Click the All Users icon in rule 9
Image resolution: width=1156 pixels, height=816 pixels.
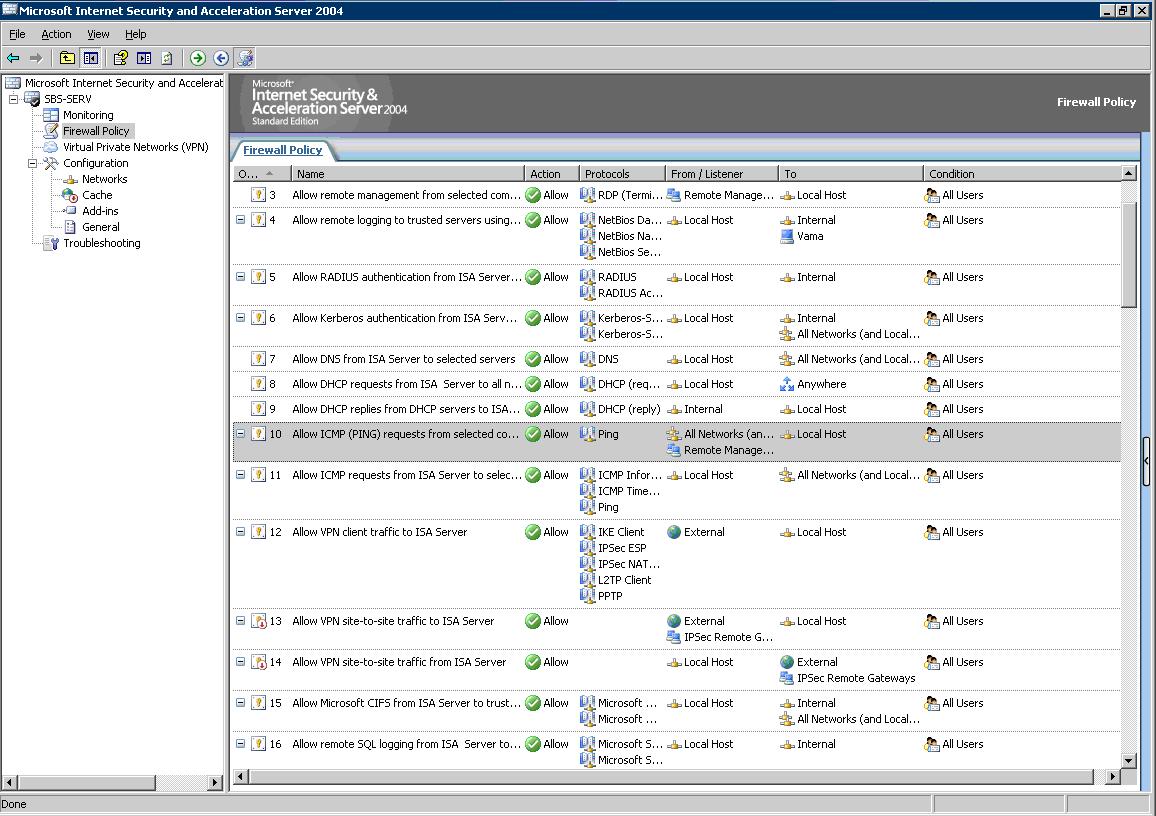(932, 409)
